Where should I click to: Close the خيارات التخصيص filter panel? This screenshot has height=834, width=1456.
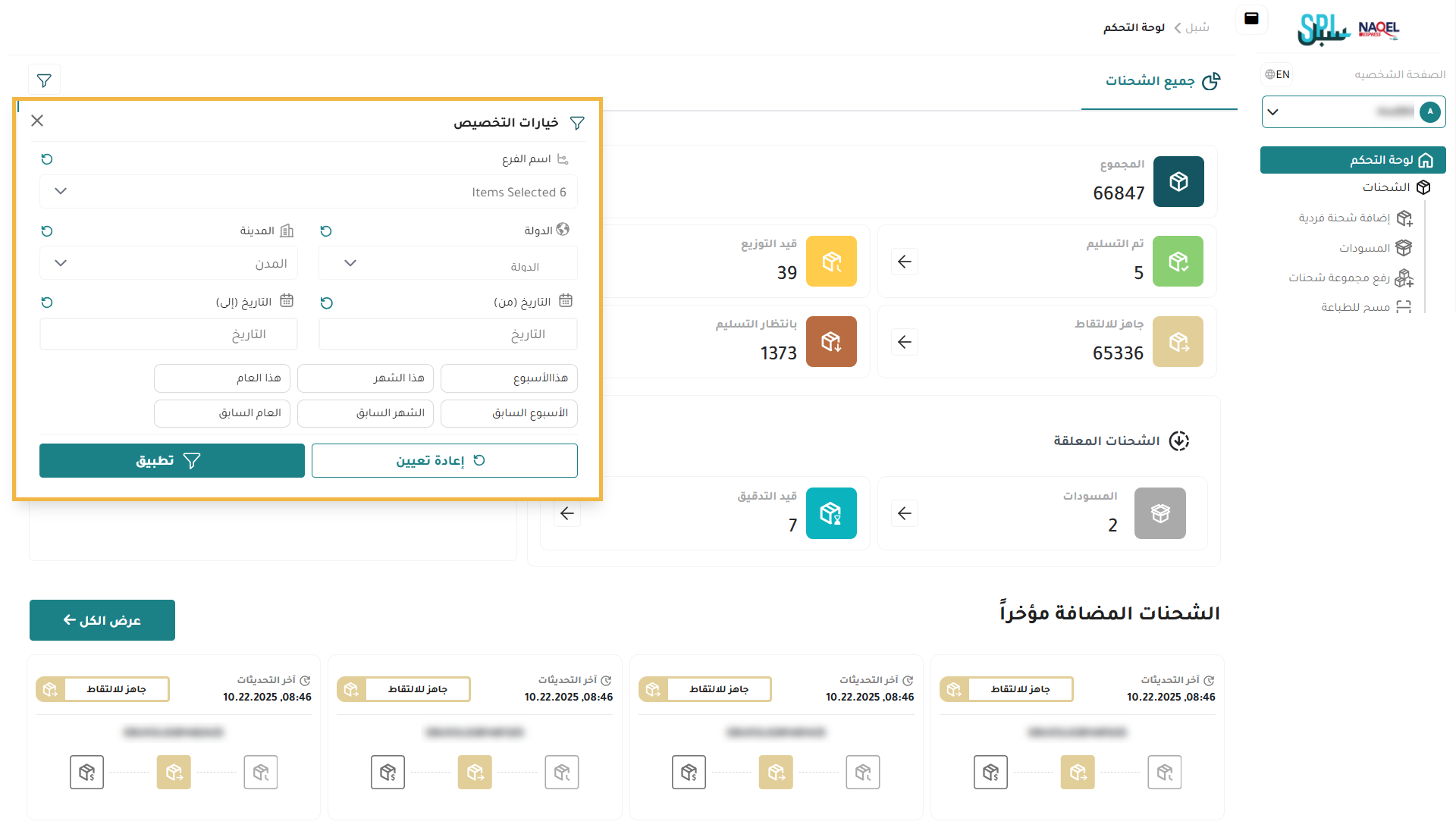pos(37,121)
